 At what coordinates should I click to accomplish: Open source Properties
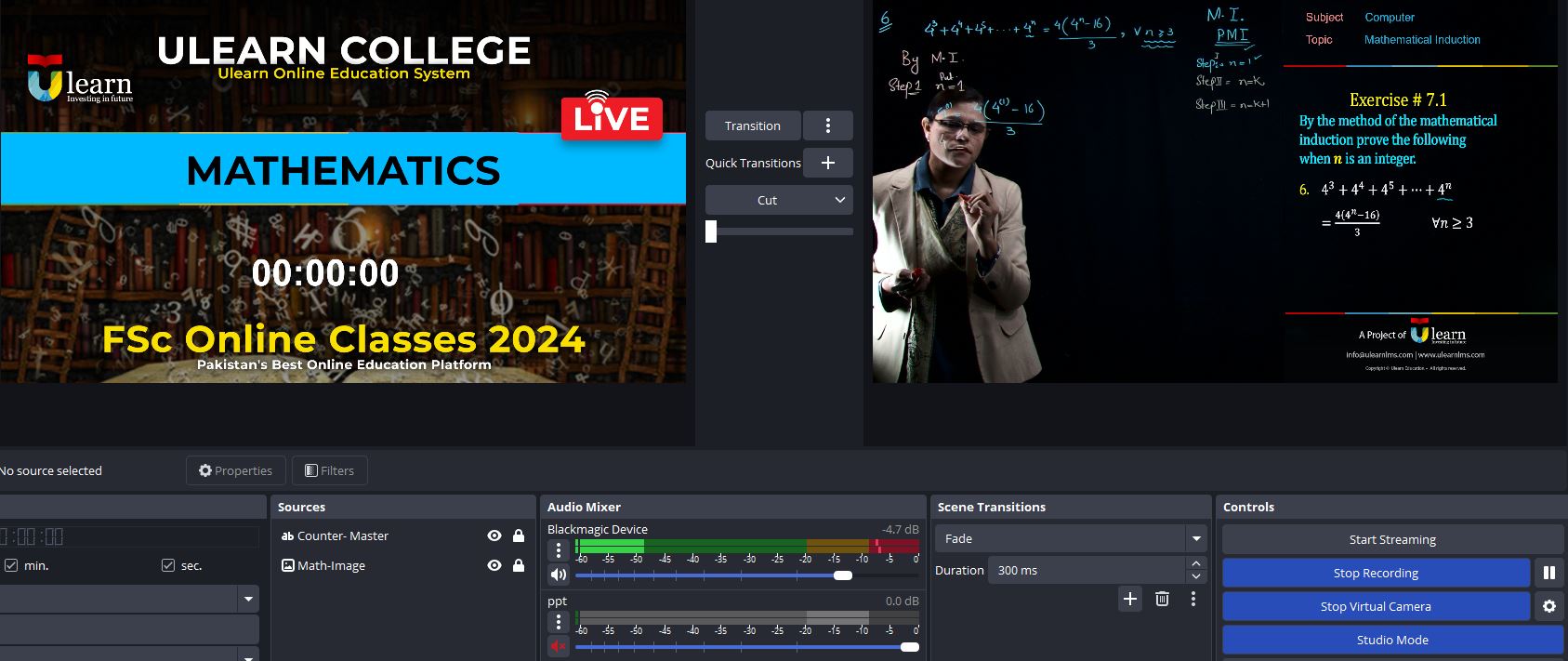pyautogui.click(x=235, y=470)
